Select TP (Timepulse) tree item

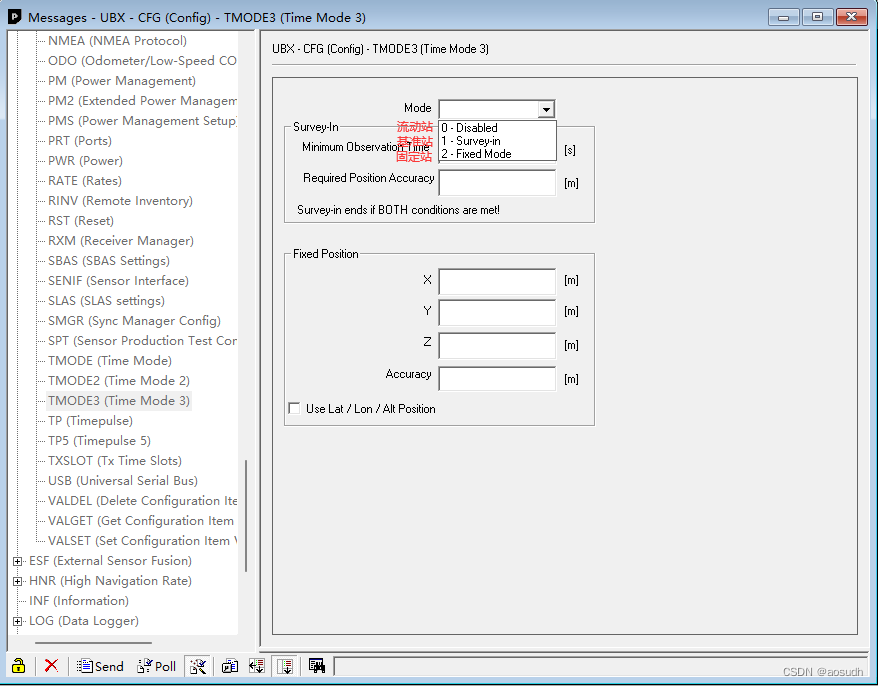(90, 421)
